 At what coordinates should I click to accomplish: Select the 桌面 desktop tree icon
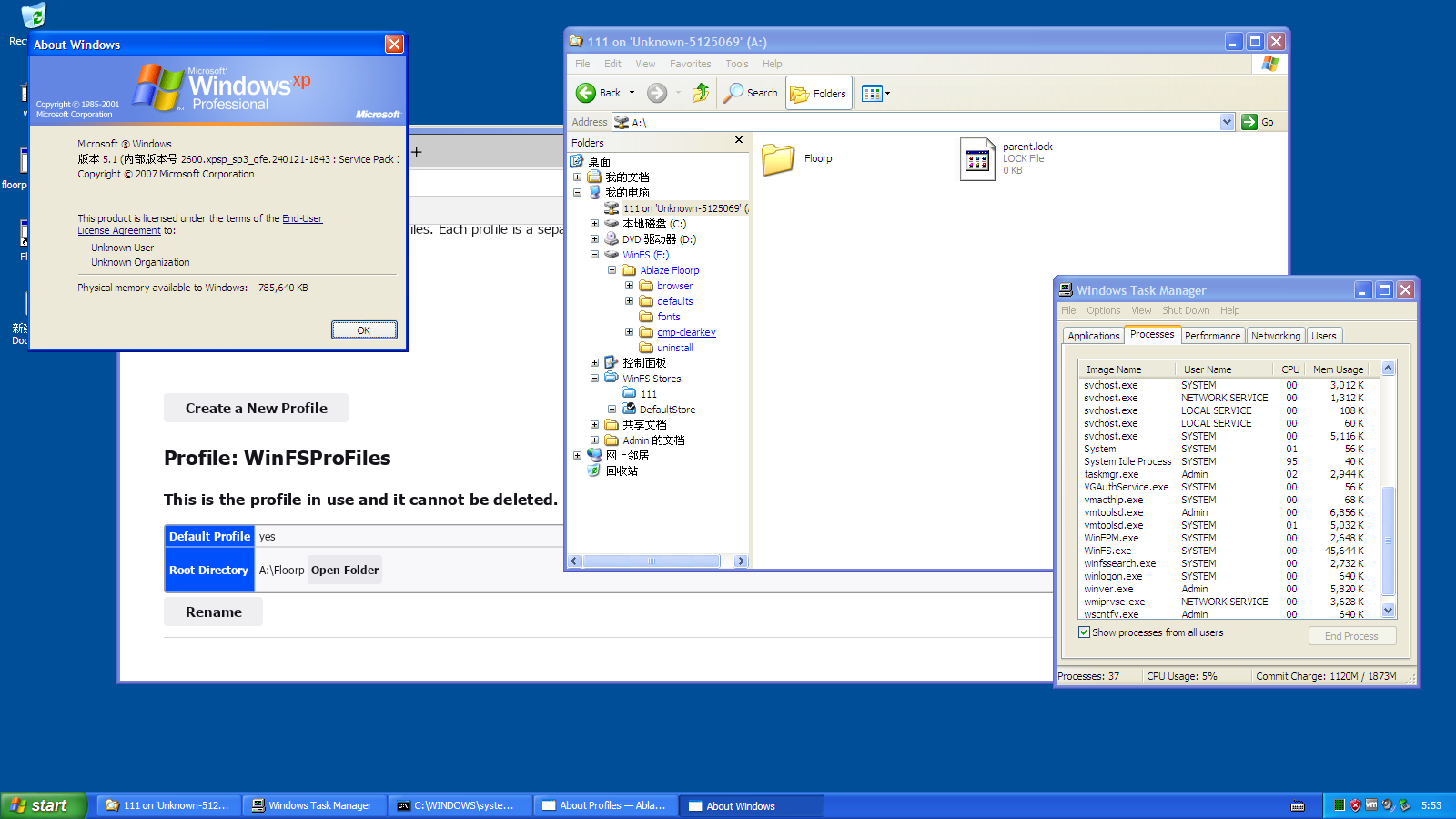[x=577, y=161]
